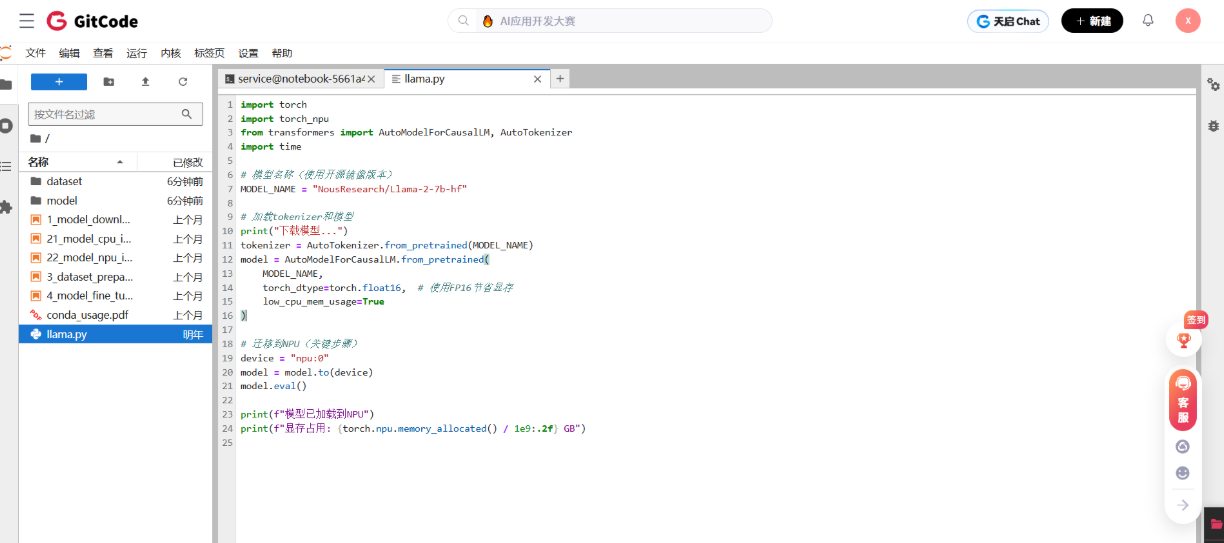The image size is (1224, 543).
Task: Click the 天启 Chat button
Action: point(1007,21)
